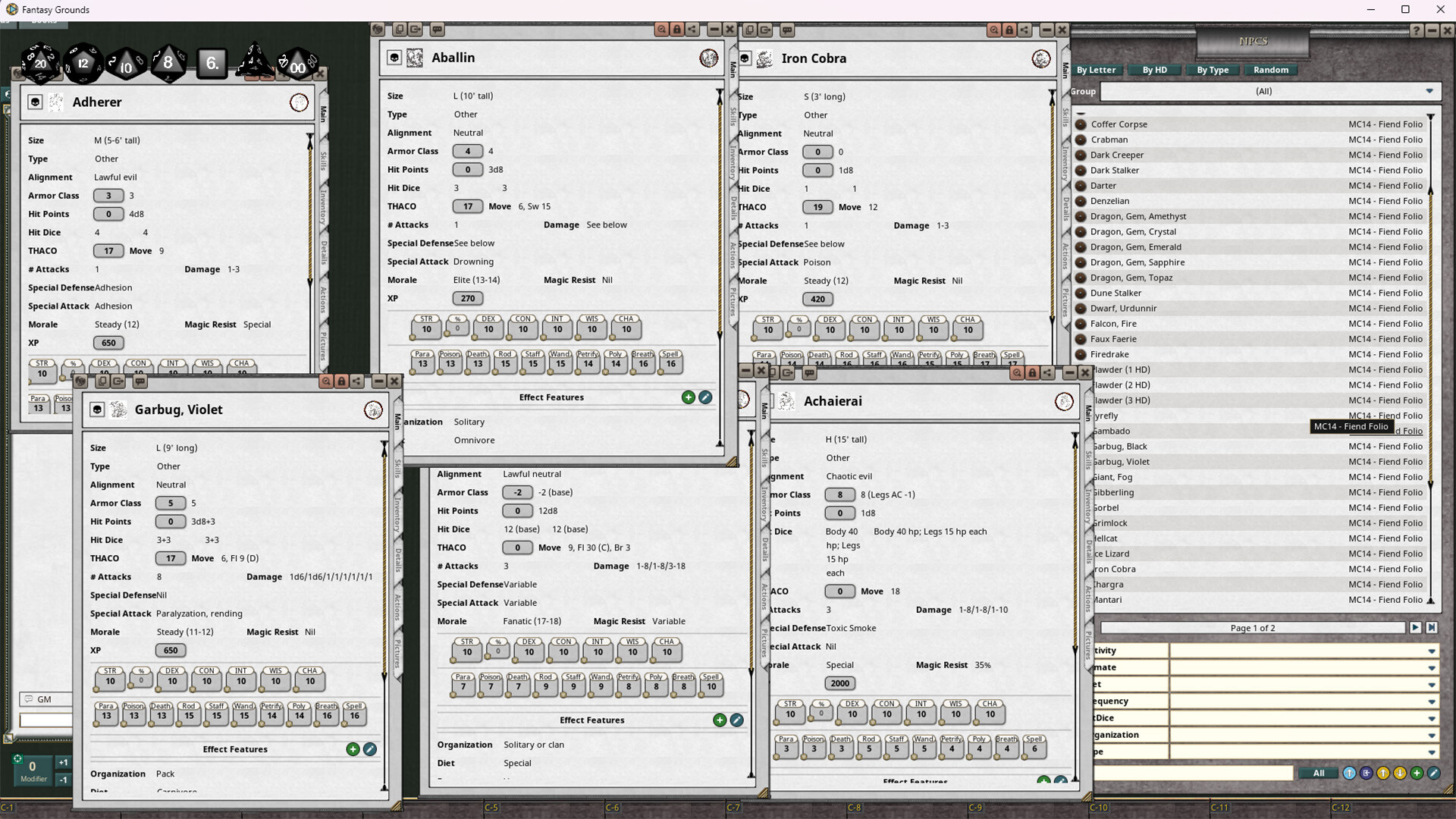Open the Frequency filter dropdown
1456x819 pixels.
coord(1432,701)
